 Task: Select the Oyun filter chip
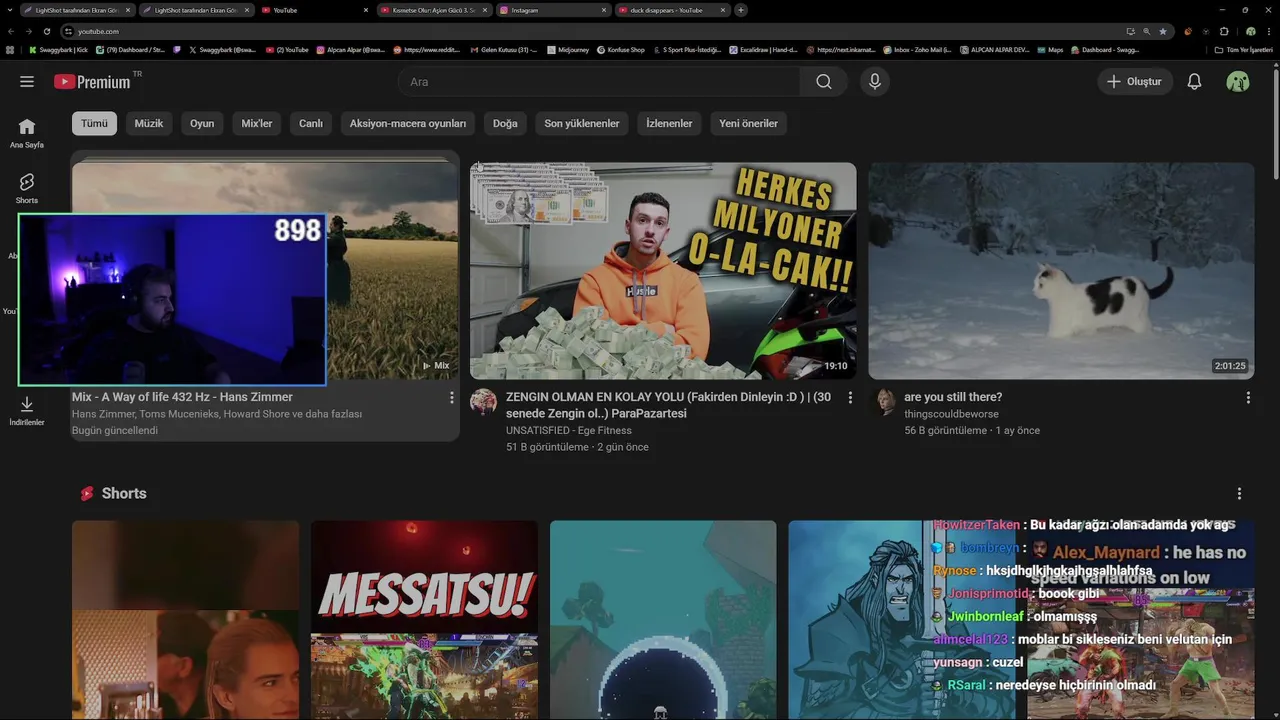coord(202,123)
